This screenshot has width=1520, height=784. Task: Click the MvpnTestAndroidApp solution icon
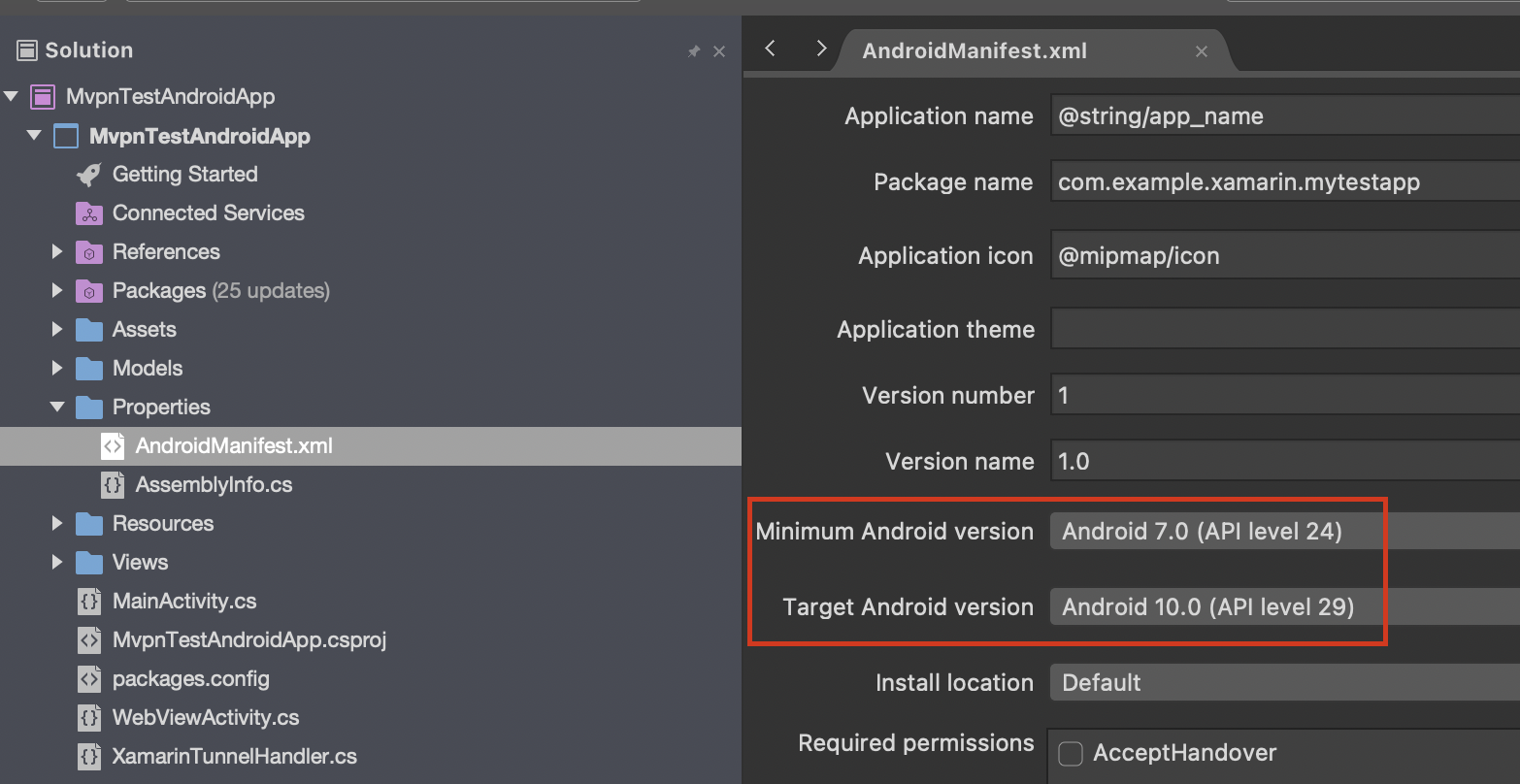(42, 96)
